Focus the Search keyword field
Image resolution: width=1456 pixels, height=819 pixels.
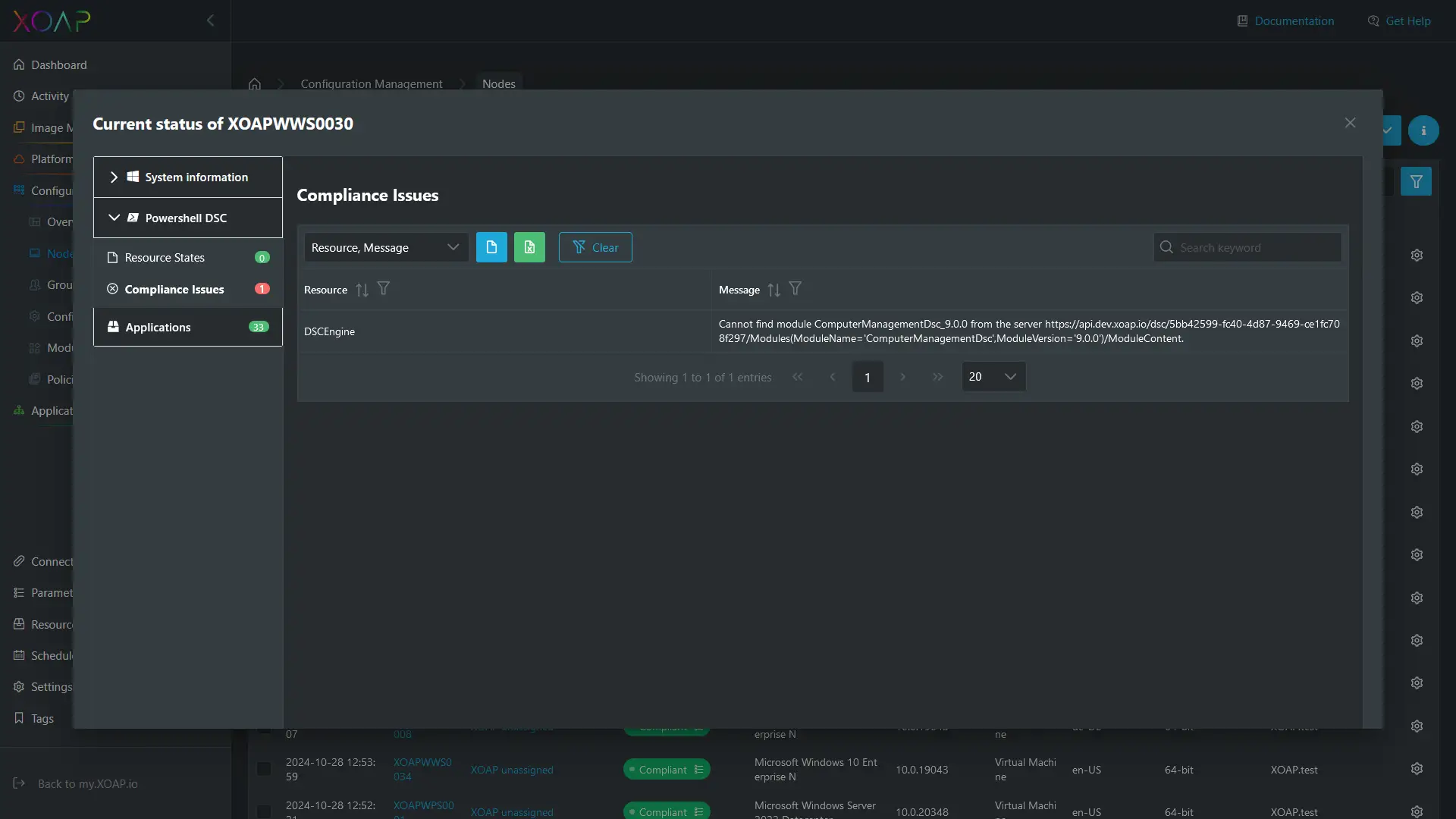pos(1247,247)
